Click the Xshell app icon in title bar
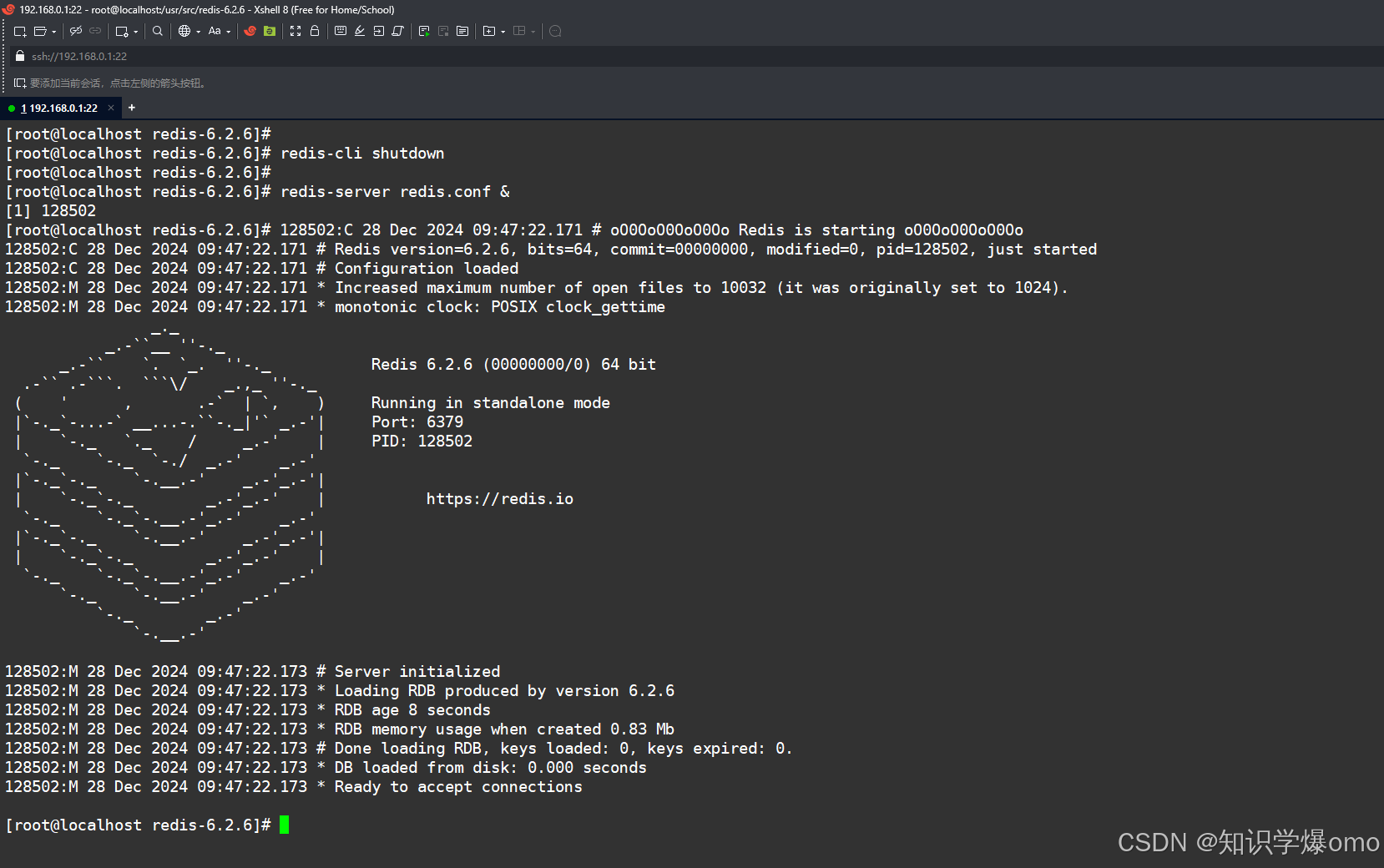This screenshot has width=1384, height=868. coord(9,9)
